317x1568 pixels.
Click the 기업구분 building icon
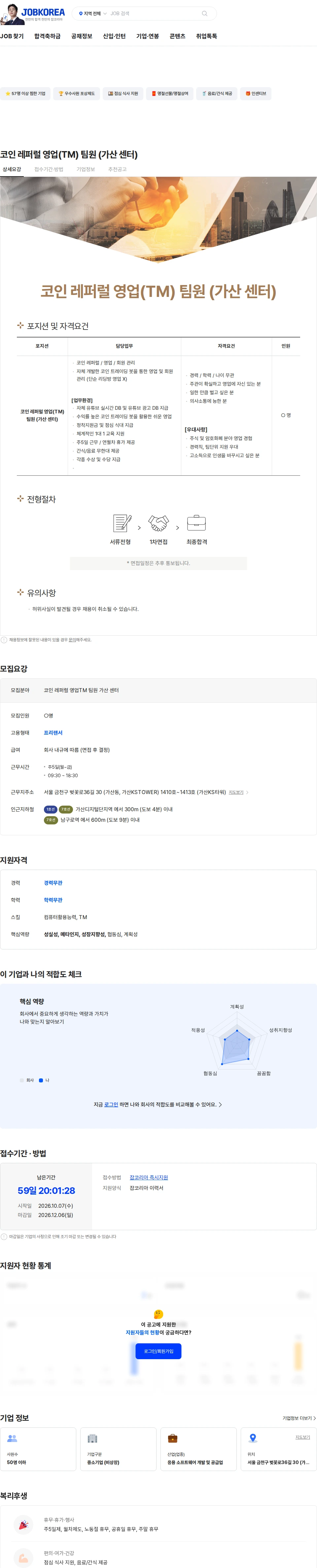click(93, 1438)
